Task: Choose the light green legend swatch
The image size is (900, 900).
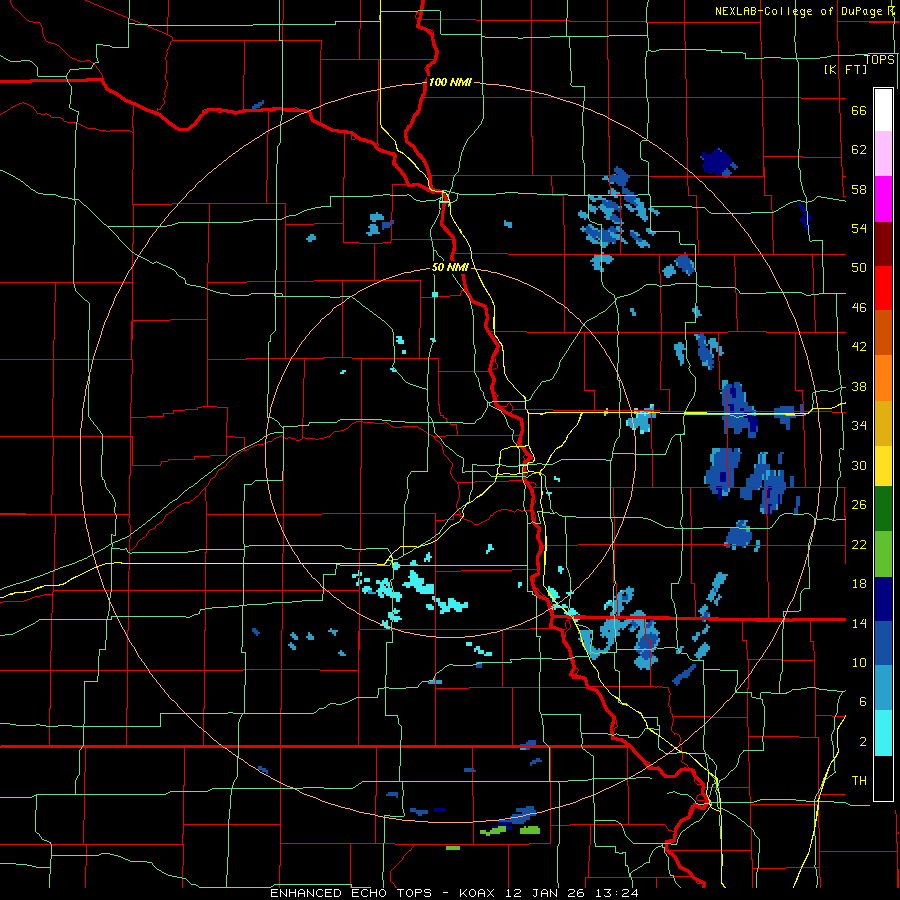Action: [883, 554]
